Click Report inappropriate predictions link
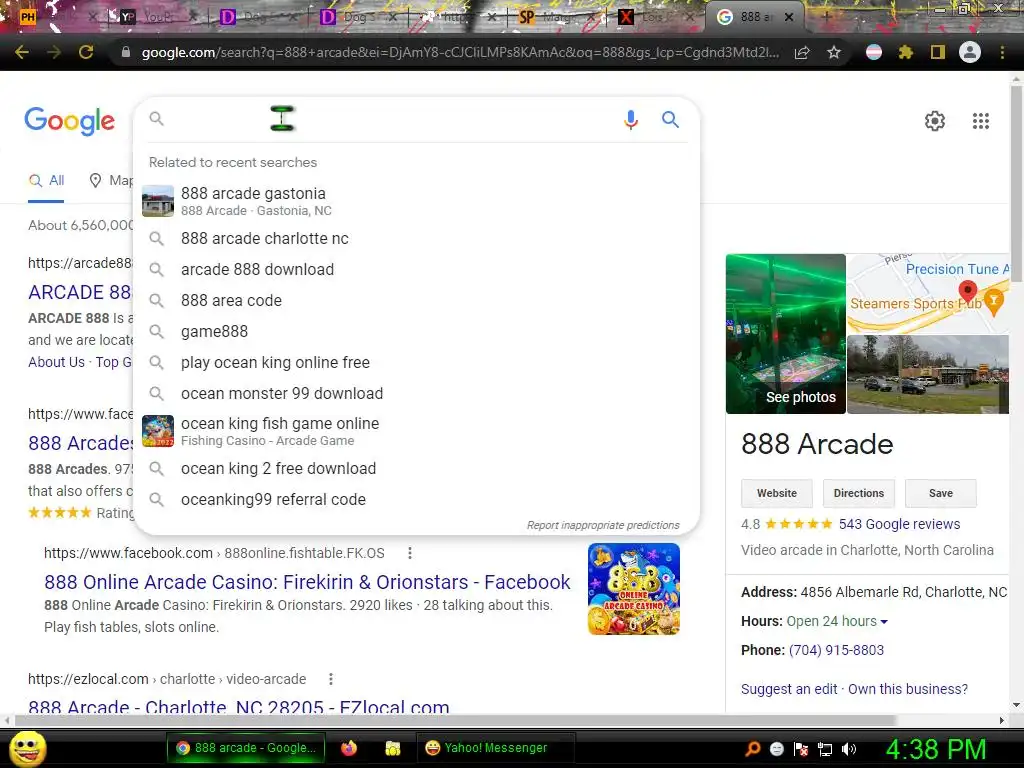Image resolution: width=1024 pixels, height=768 pixels. (x=603, y=525)
